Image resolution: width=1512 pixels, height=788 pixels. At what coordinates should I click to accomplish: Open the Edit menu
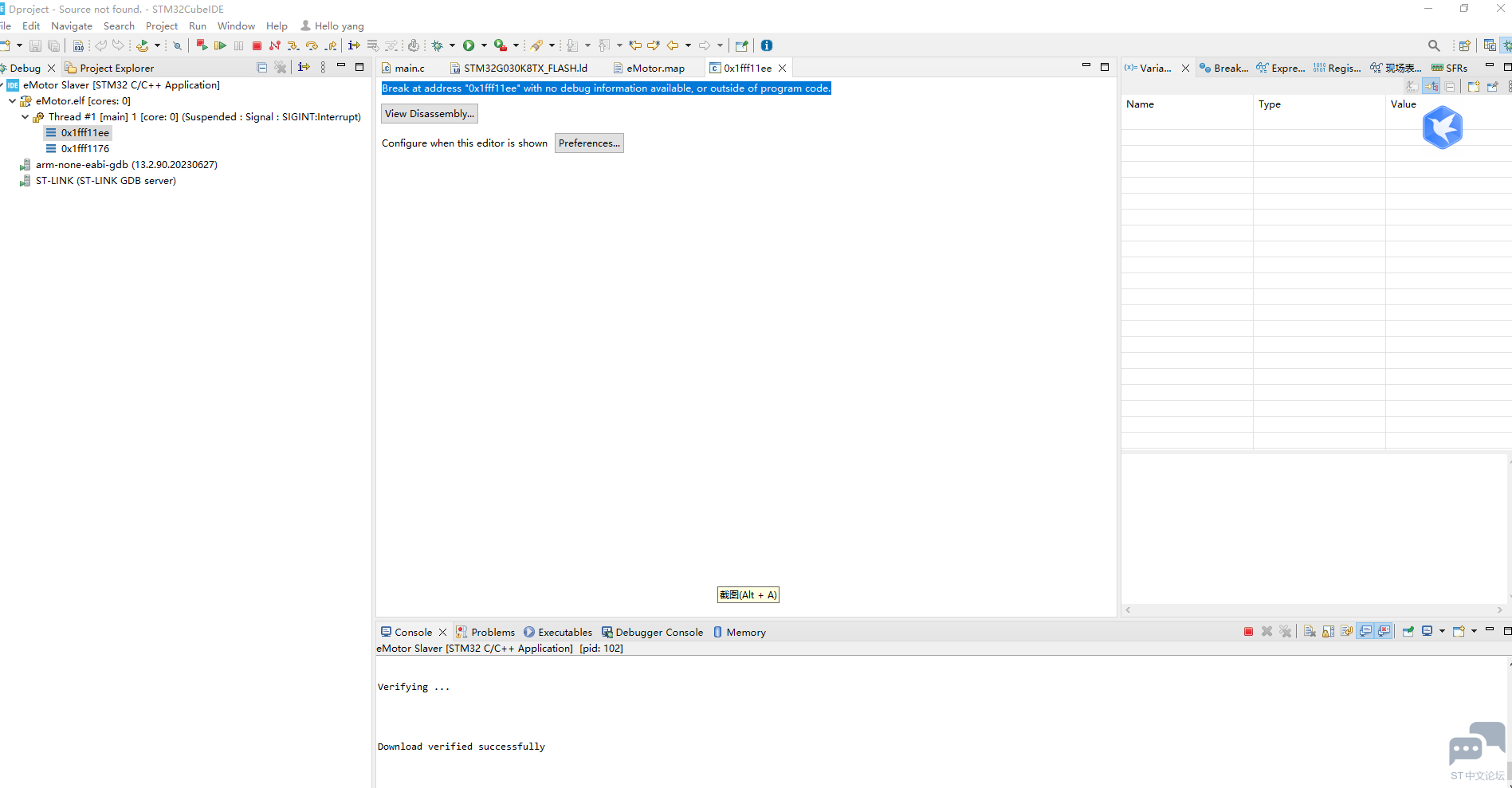tap(31, 26)
